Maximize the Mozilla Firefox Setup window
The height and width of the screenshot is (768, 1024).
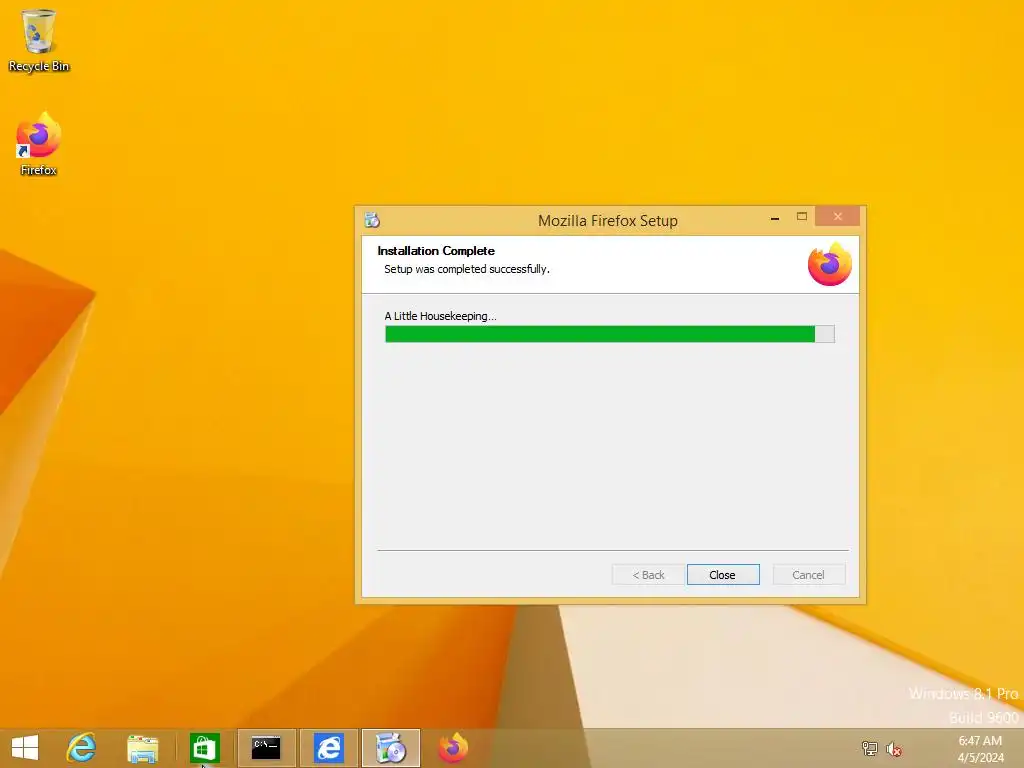[x=802, y=217]
